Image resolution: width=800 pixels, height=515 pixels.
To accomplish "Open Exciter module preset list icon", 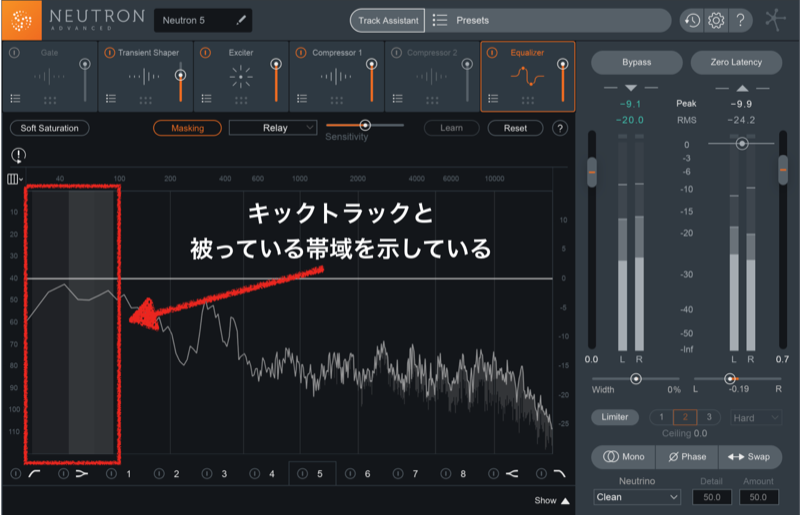I will 206,99.
